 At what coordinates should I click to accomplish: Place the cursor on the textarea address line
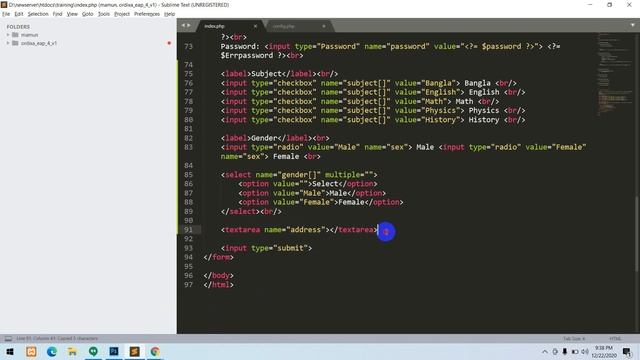click(300, 230)
